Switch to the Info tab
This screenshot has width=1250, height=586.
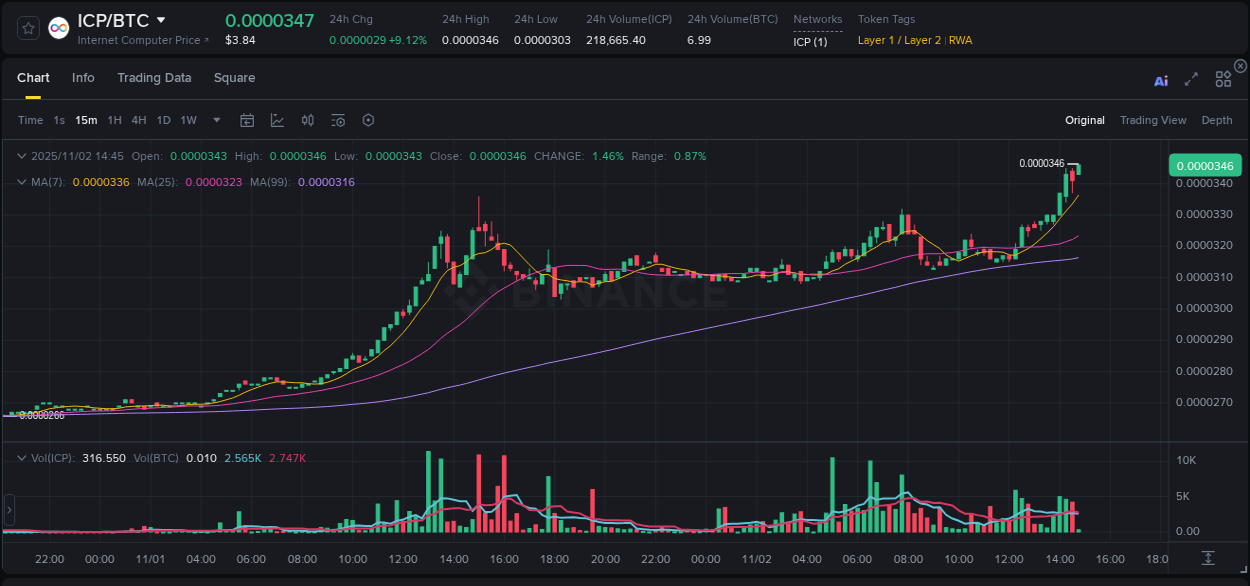pos(83,77)
